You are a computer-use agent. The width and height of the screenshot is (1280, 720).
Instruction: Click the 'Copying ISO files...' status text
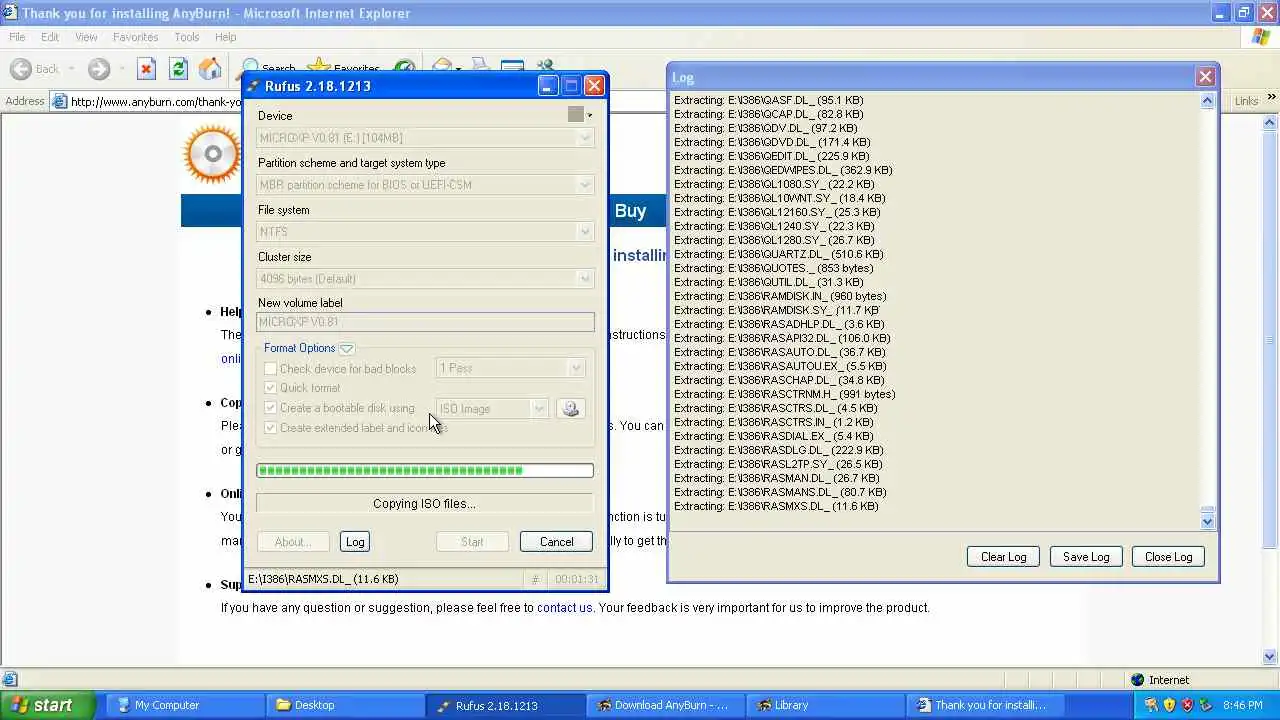(x=424, y=503)
